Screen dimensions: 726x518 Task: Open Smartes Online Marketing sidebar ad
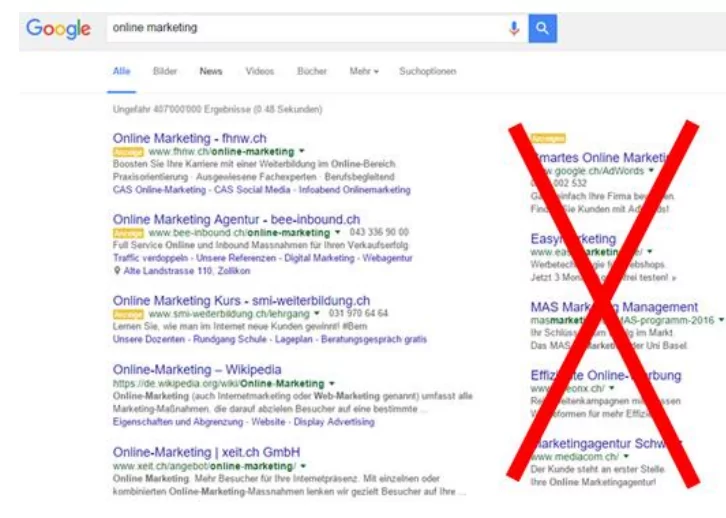tap(602, 157)
